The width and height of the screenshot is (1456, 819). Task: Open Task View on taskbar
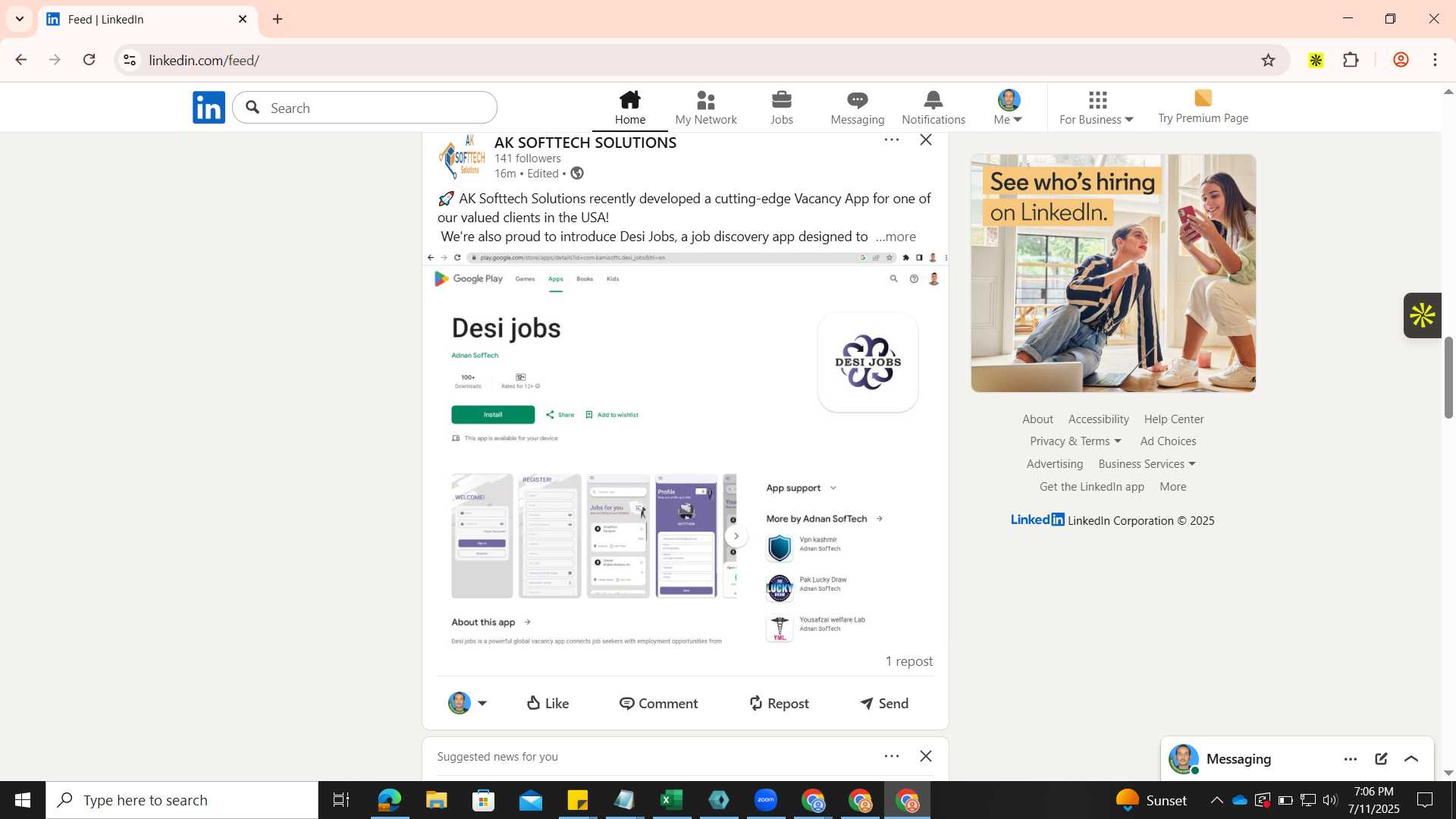tap(341, 800)
